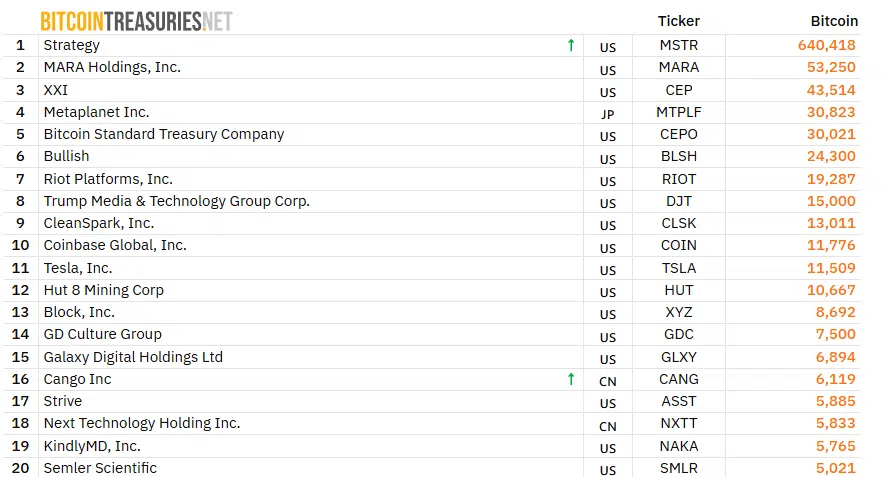The width and height of the screenshot is (889, 477).
Task: Click the MTPLF ticker cell
Action: click(x=679, y=112)
